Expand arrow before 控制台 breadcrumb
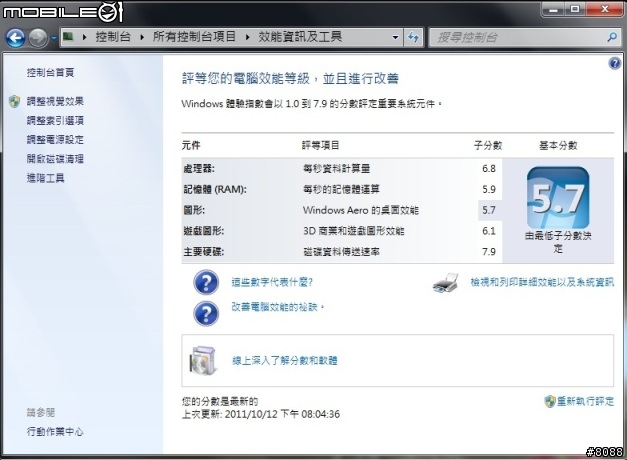The image size is (627, 460). (84, 37)
